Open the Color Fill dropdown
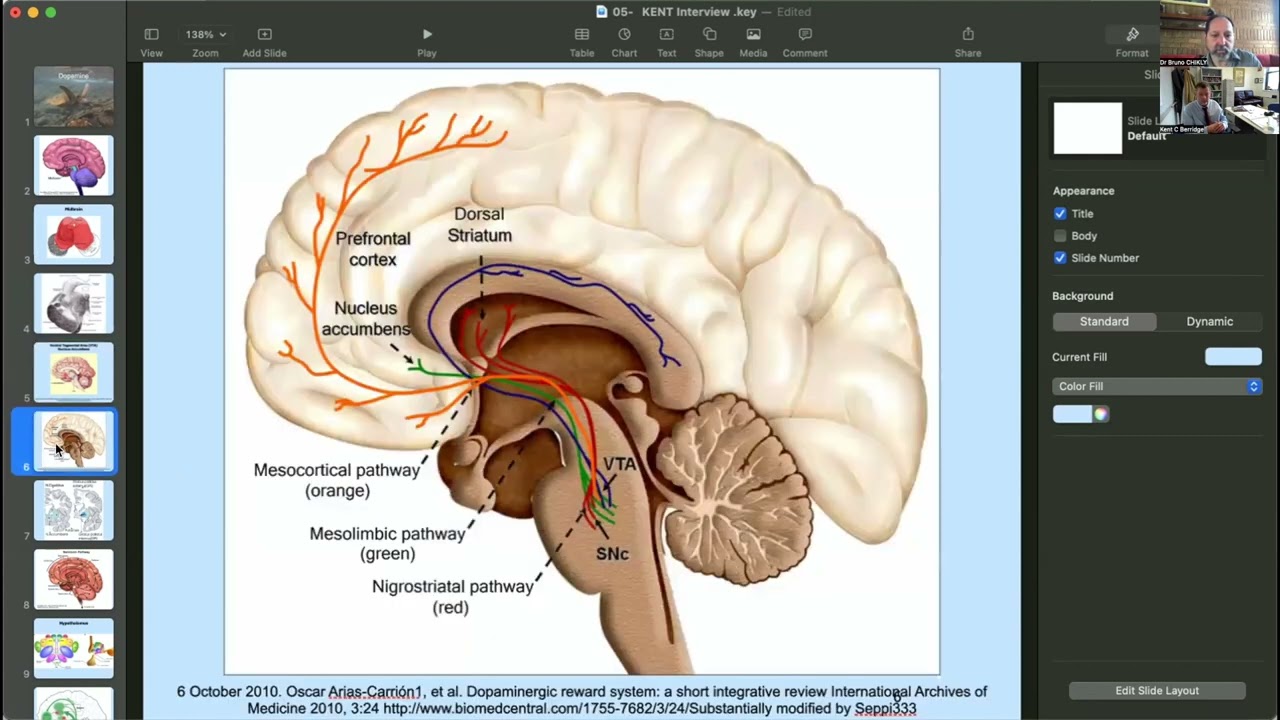Screen dimensions: 1280x720 pyautogui.click(x=1157, y=386)
